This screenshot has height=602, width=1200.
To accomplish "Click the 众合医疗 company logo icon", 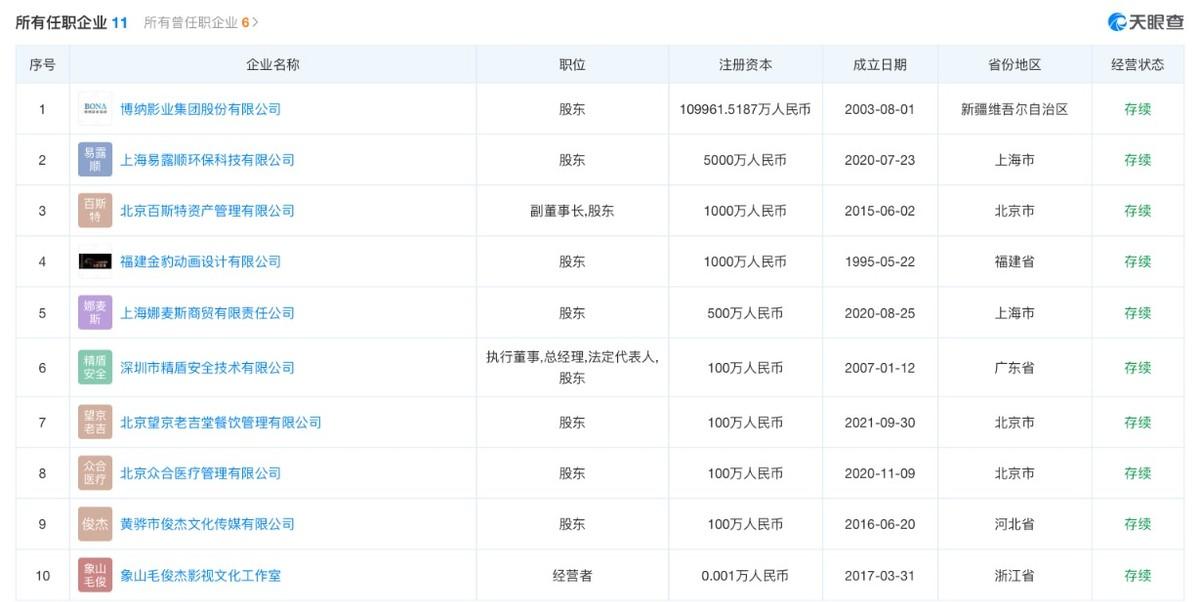I will (x=95, y=473).
